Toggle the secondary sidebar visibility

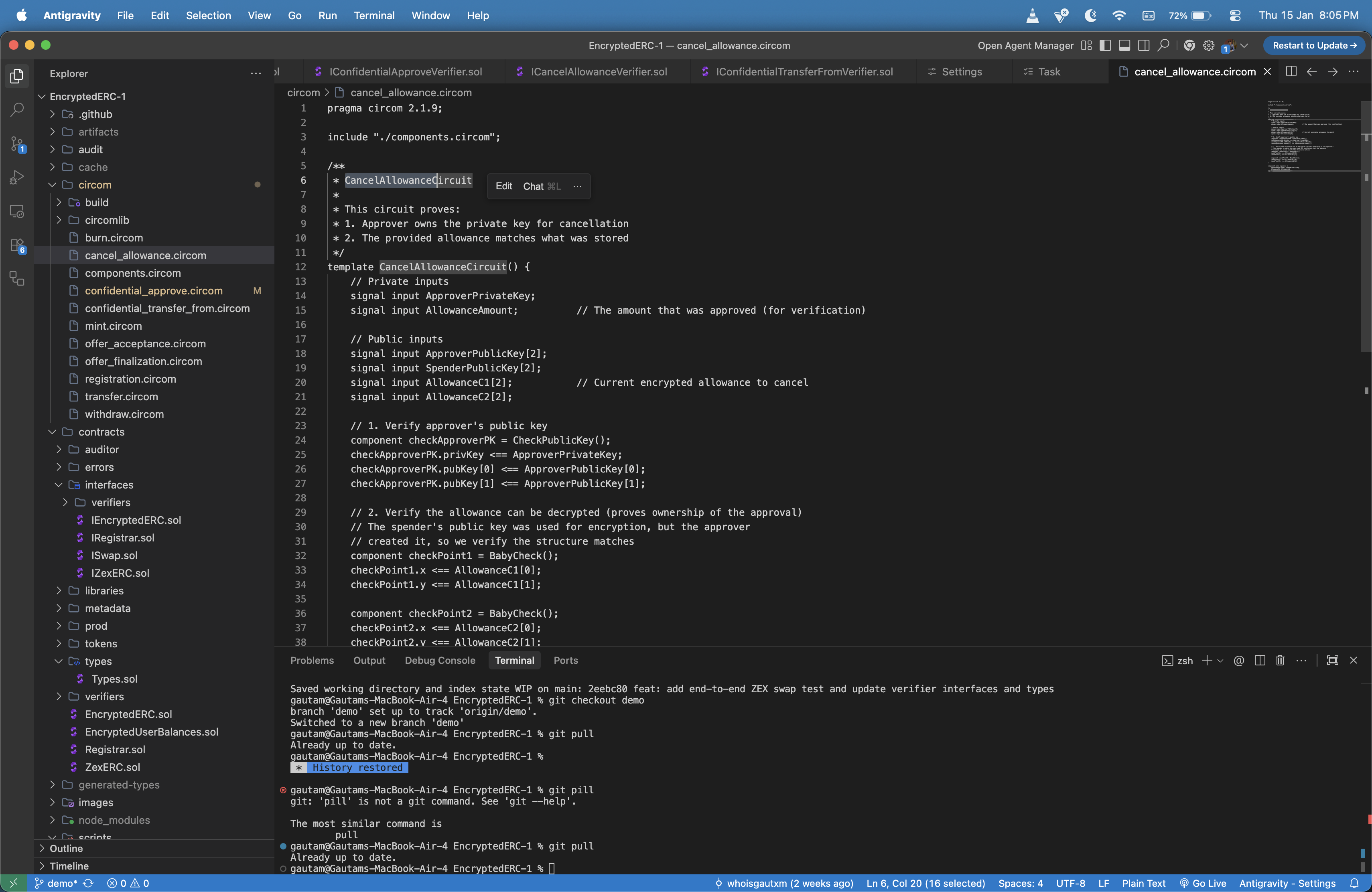1144,45
